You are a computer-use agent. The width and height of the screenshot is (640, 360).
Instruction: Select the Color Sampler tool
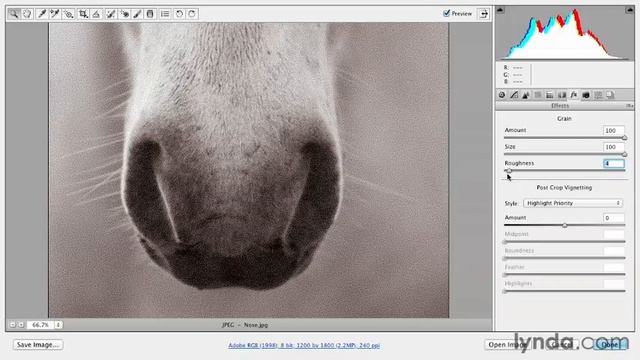tap(55, 14)
